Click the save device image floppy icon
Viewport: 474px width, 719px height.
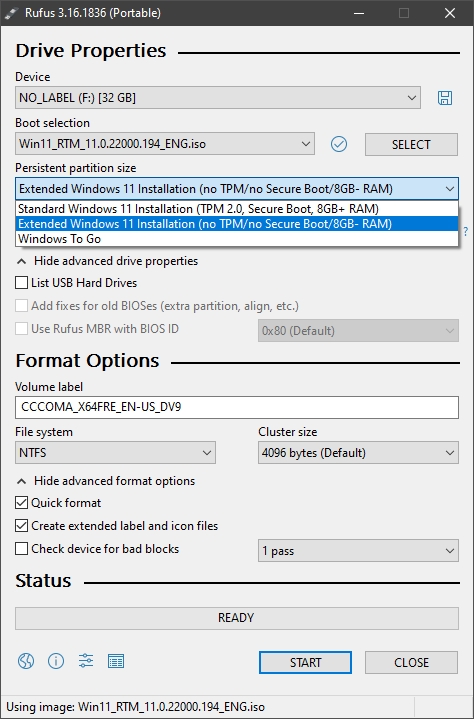coord(445,98)
